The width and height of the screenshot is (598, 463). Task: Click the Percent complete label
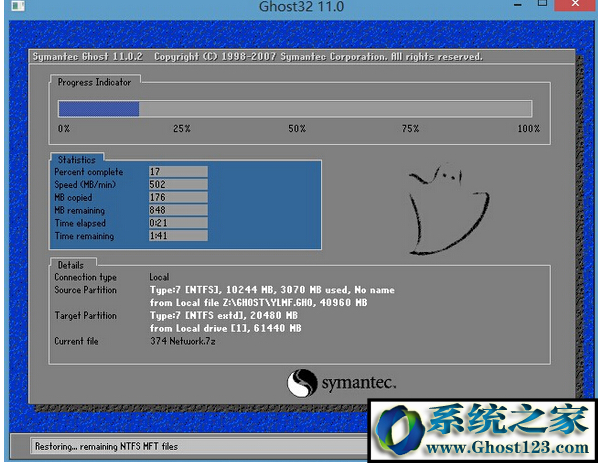(88, 172)
